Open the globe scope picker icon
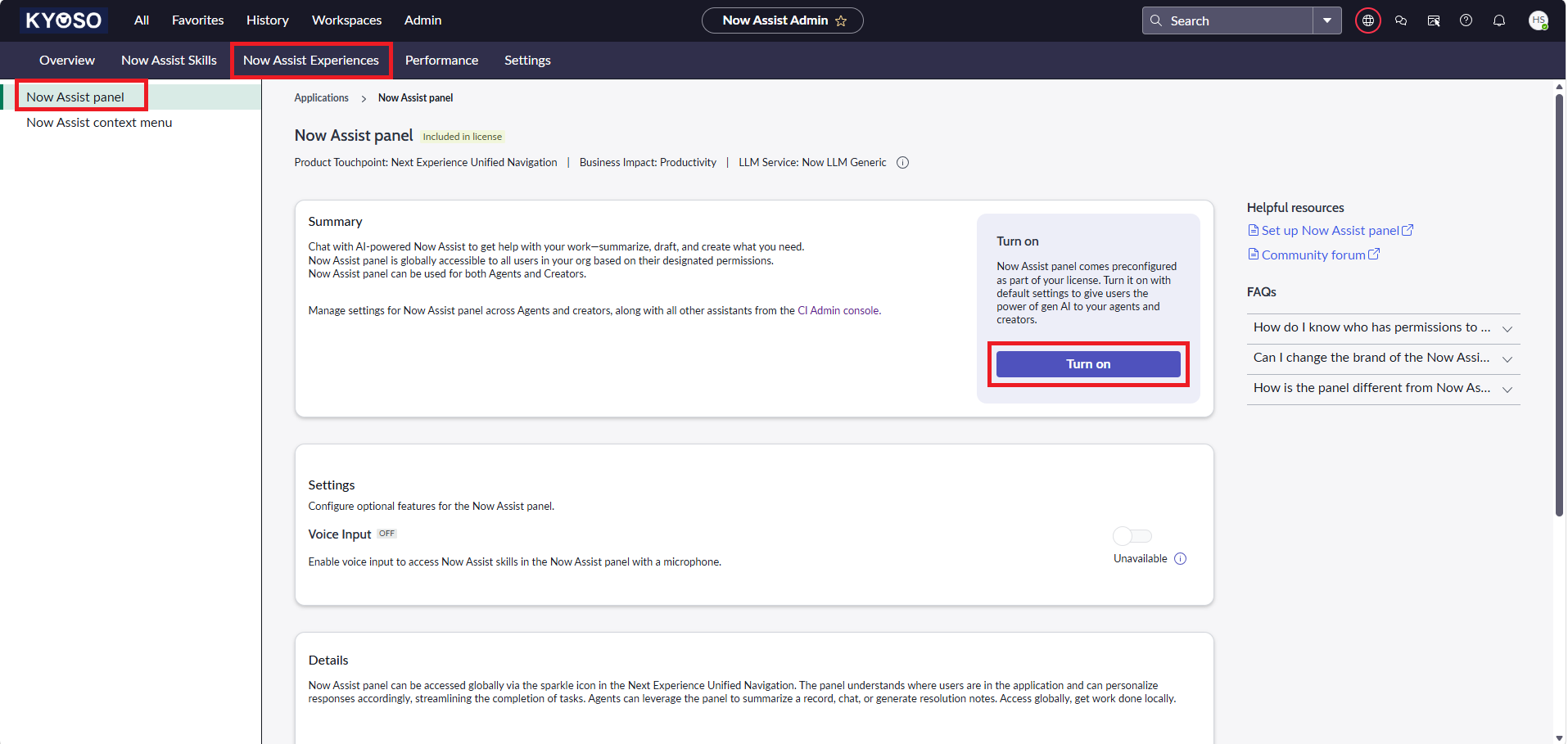Viewport: 1568px width, 744px height. tap(1368, 20)
